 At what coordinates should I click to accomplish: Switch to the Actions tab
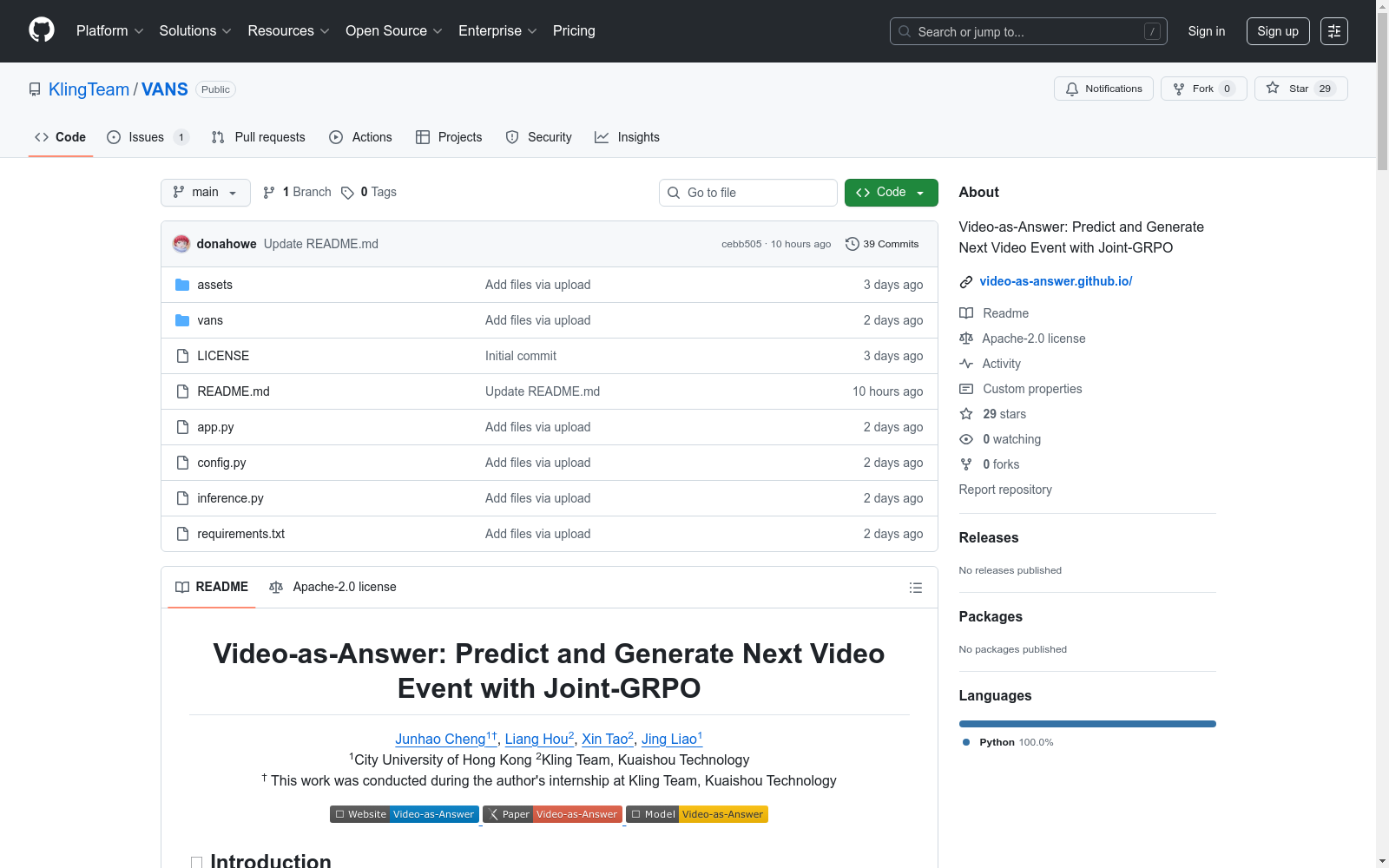(361, 137)
